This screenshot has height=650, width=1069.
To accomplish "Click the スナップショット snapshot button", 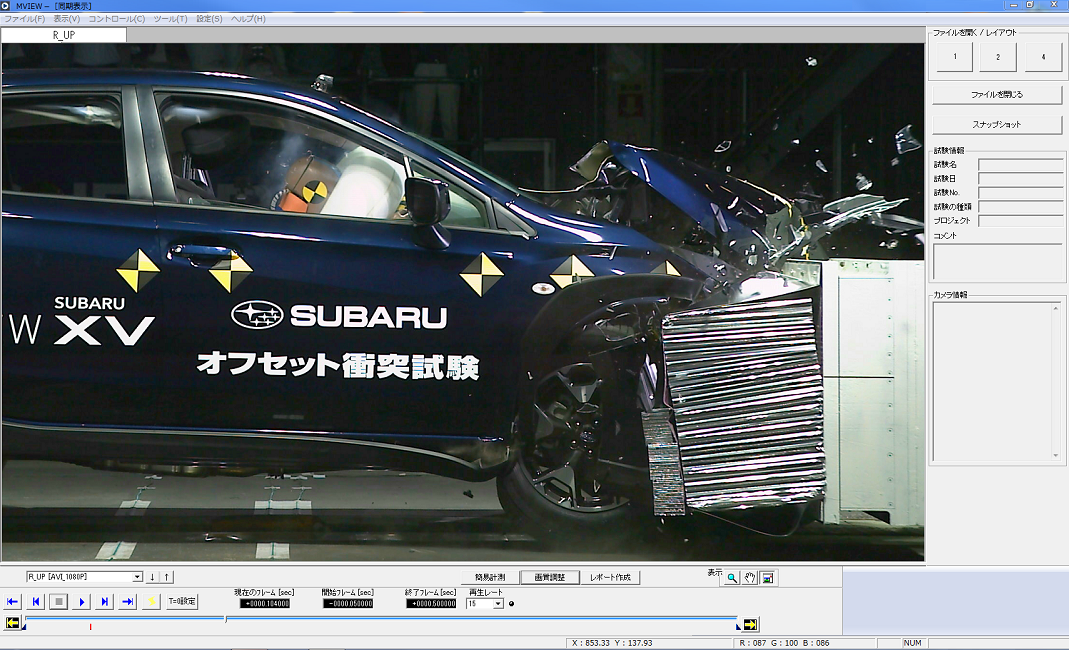I will [997, 124].
